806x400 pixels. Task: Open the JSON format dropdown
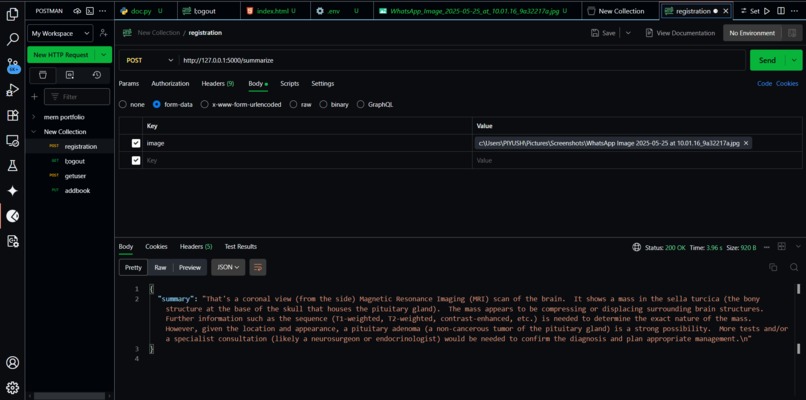tap(228, 267)
